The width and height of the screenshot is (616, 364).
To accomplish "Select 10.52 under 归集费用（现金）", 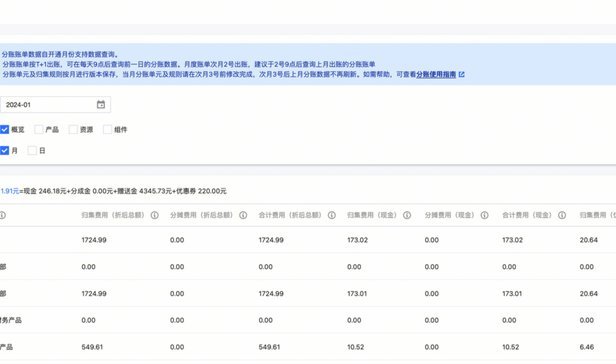I will [x=356, y=347].
